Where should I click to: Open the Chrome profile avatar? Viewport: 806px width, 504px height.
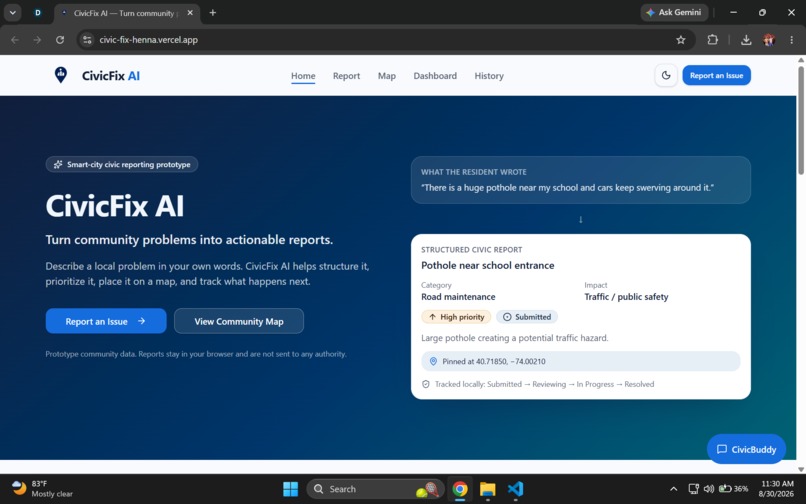pos(769,40)
